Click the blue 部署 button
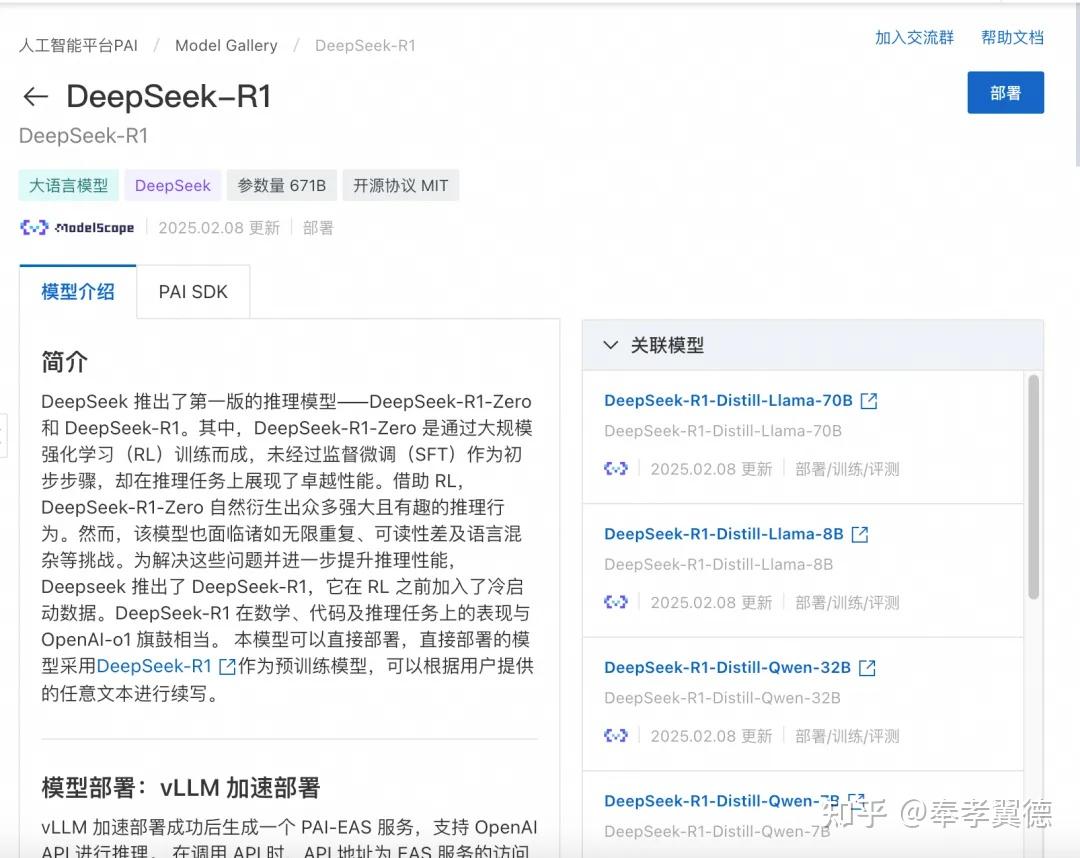This screenshot has height=858, width=1080. tap(1005, 91)
